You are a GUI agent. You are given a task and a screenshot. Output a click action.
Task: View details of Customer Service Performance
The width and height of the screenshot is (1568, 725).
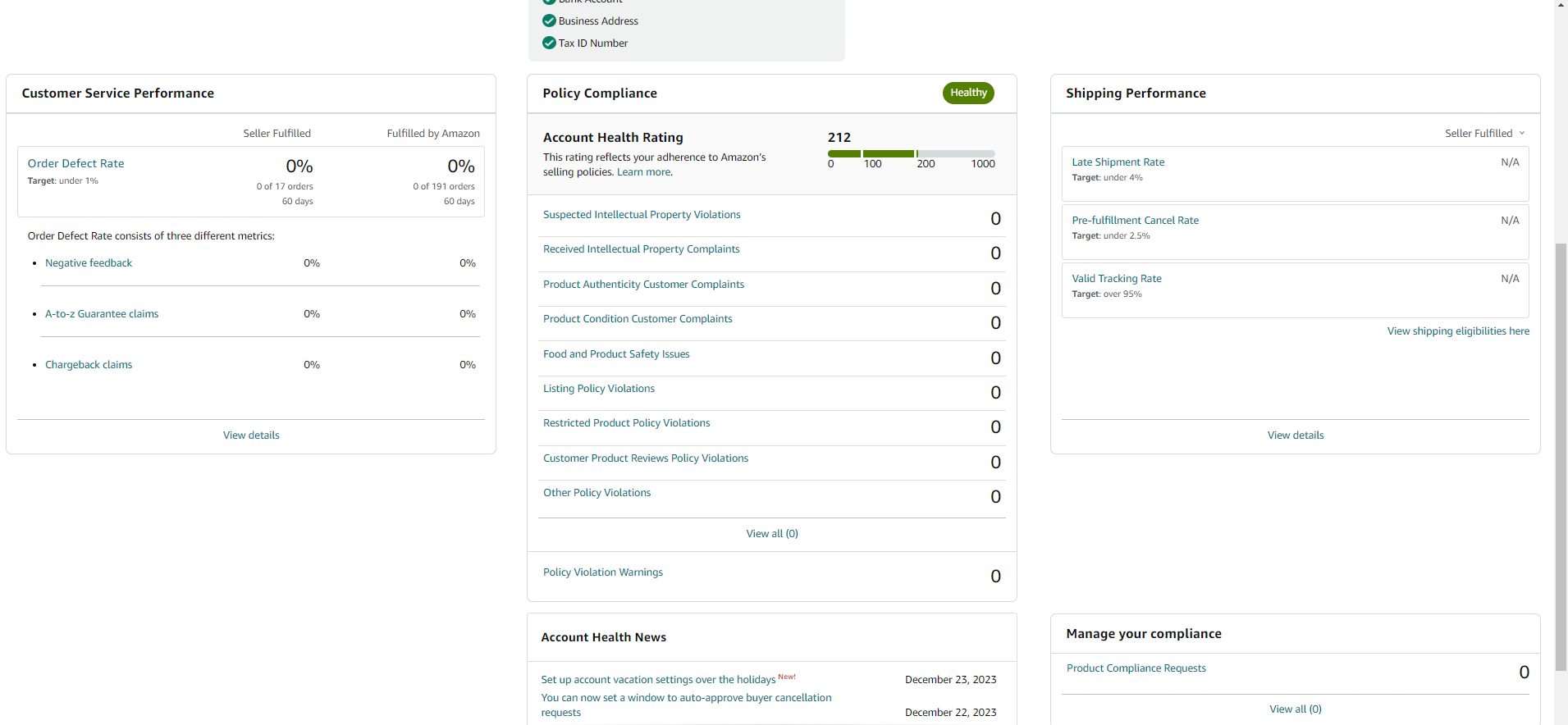pyautogui.click(x=251, y=435)
